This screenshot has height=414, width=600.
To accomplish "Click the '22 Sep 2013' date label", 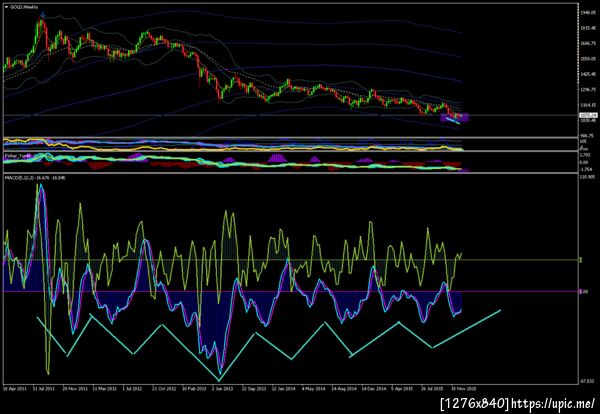I will pos(254,388).
